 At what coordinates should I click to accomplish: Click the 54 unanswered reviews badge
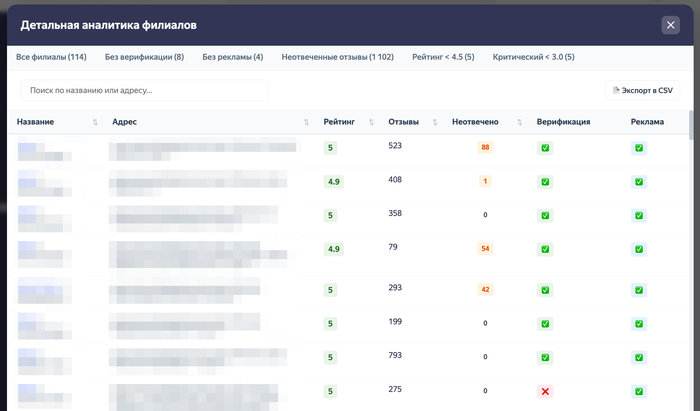click(x=485, y=248)
